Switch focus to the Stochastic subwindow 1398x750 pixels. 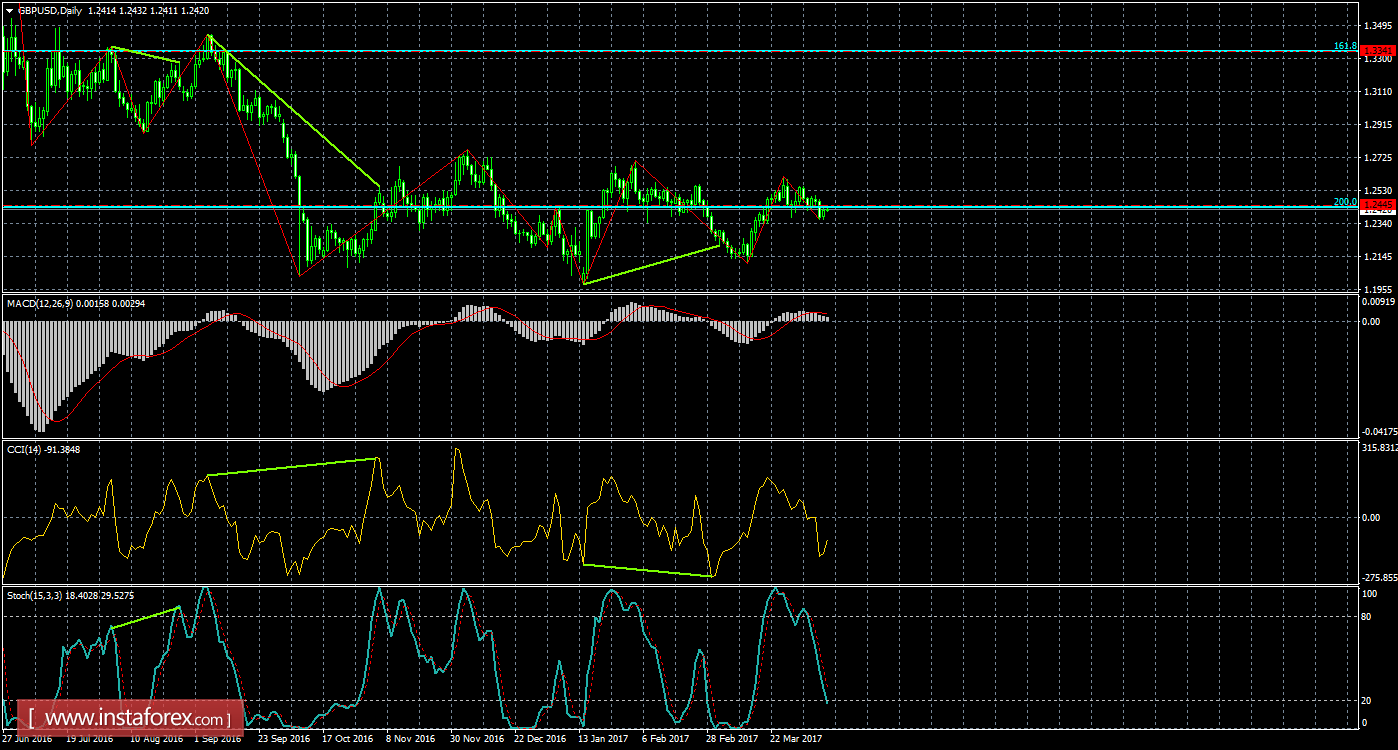[x=700, y=660]
